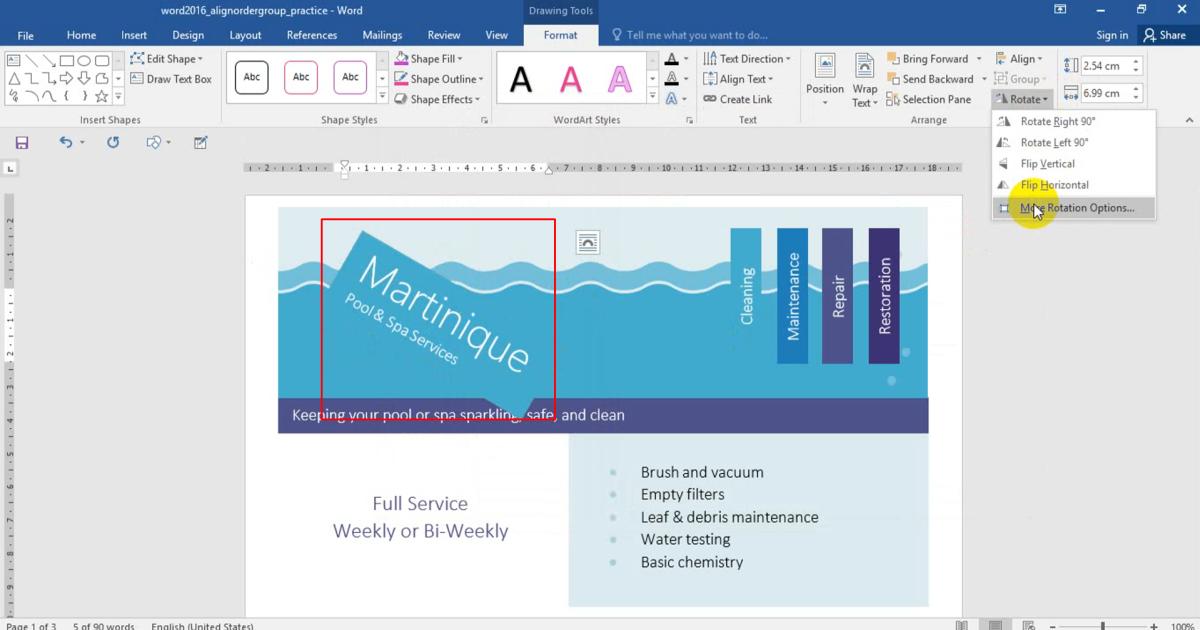Save the document from Quick Access Toolbar
Screen dimensions: 1200x630
click(x=22, y=143)
